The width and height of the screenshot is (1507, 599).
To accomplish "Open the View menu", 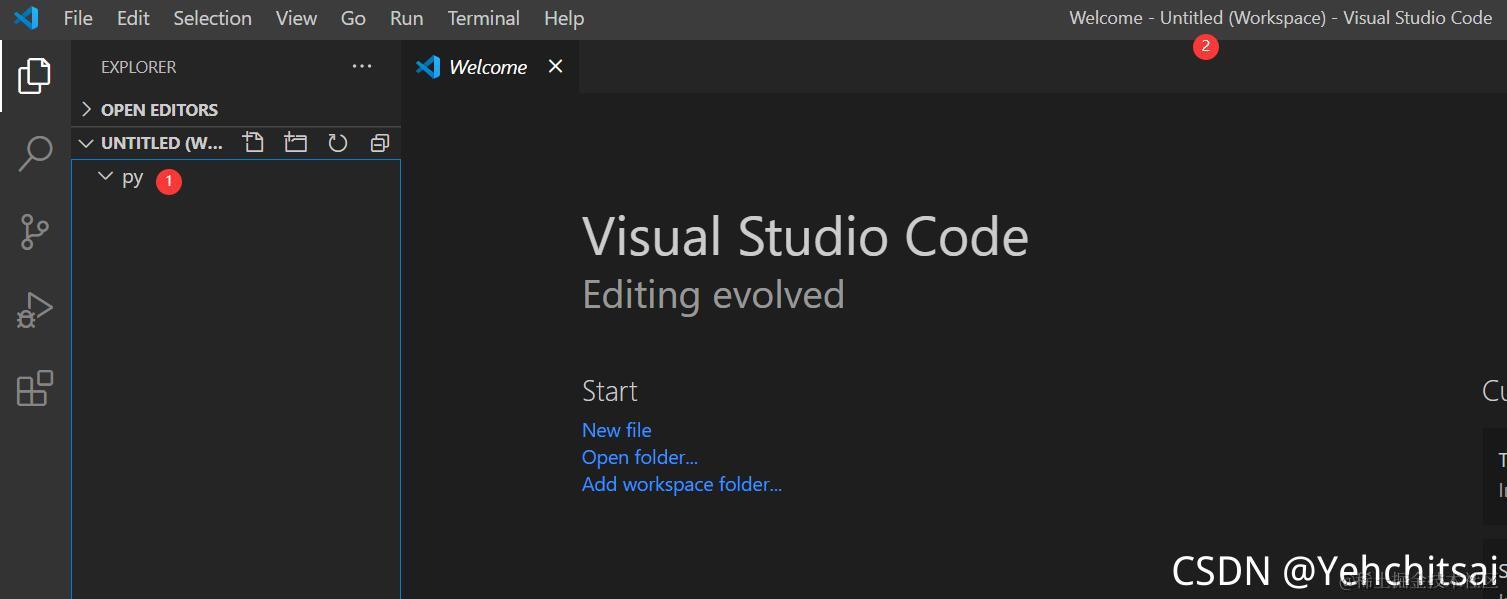I will click(296, 18).
